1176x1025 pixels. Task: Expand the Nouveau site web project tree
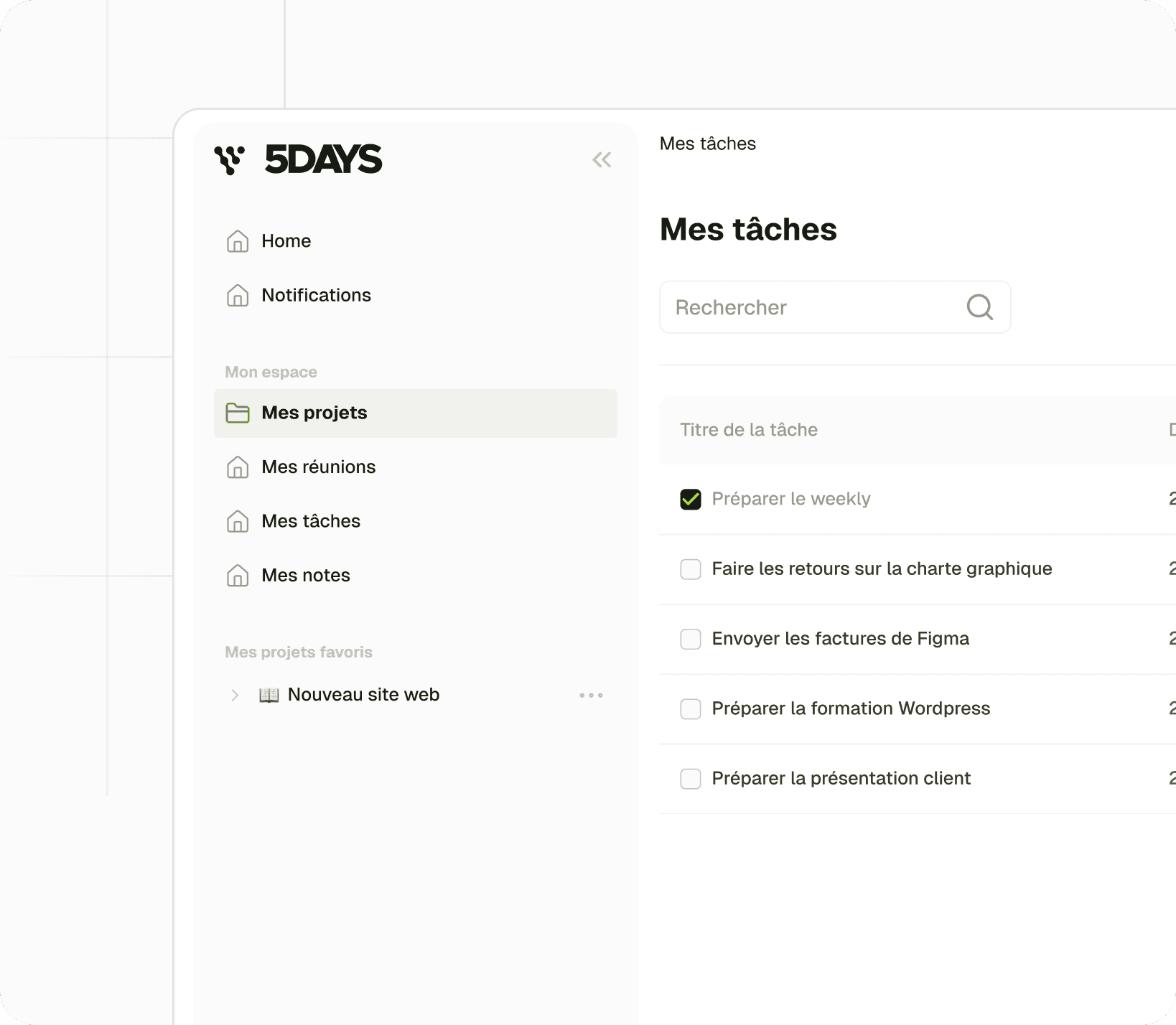[x=234, y=694]
